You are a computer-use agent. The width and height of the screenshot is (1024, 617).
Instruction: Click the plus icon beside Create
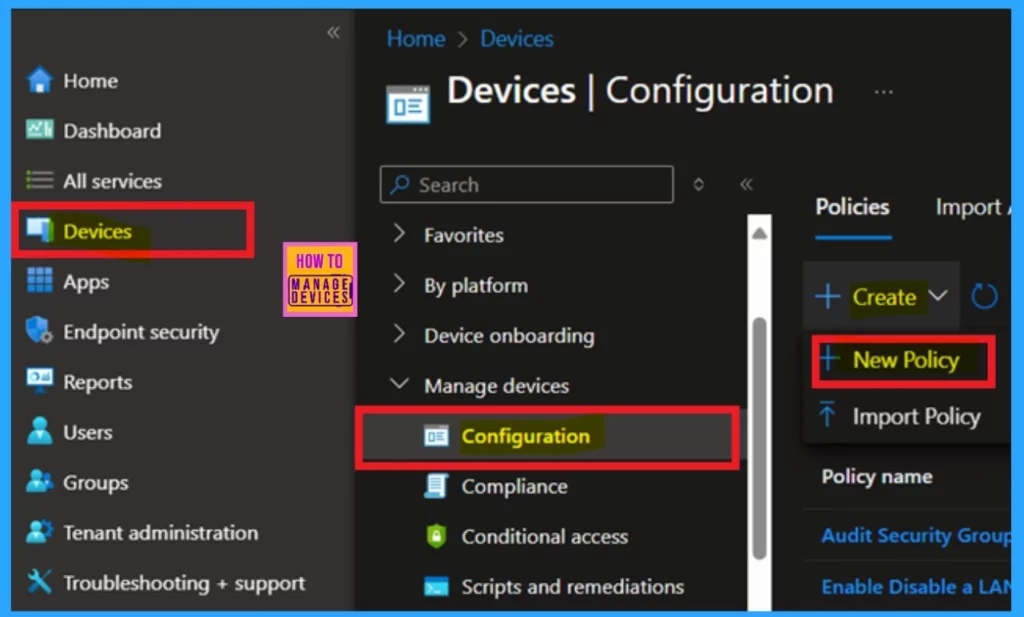coord(827,296)
